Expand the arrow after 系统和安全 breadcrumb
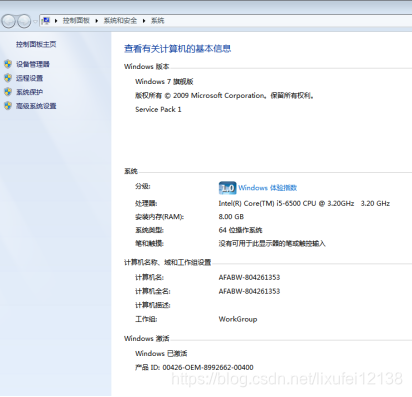 click(x=144, y=21)
